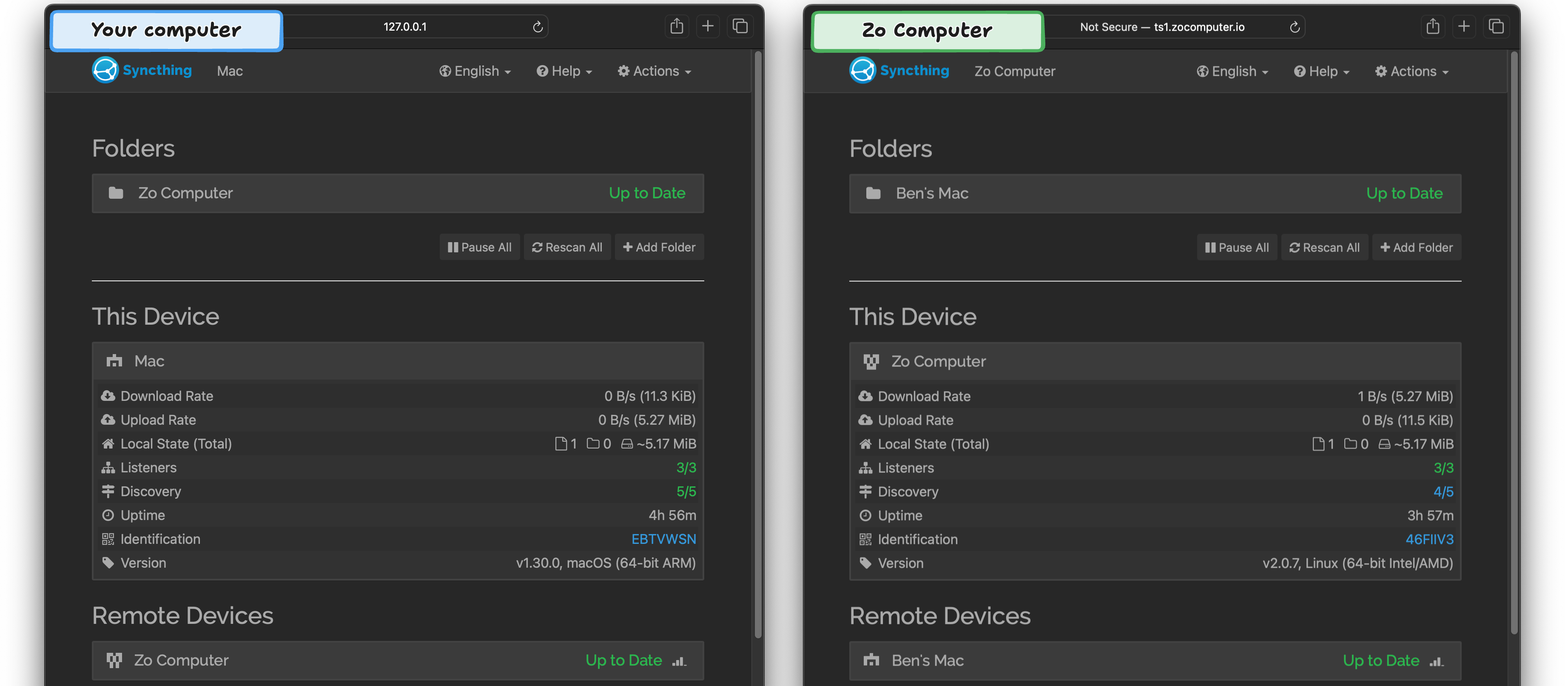The width and height of the screenshot is (1568, 686).
Task: Reload the 127.0.0.1 page
Action: click(538, 27)
